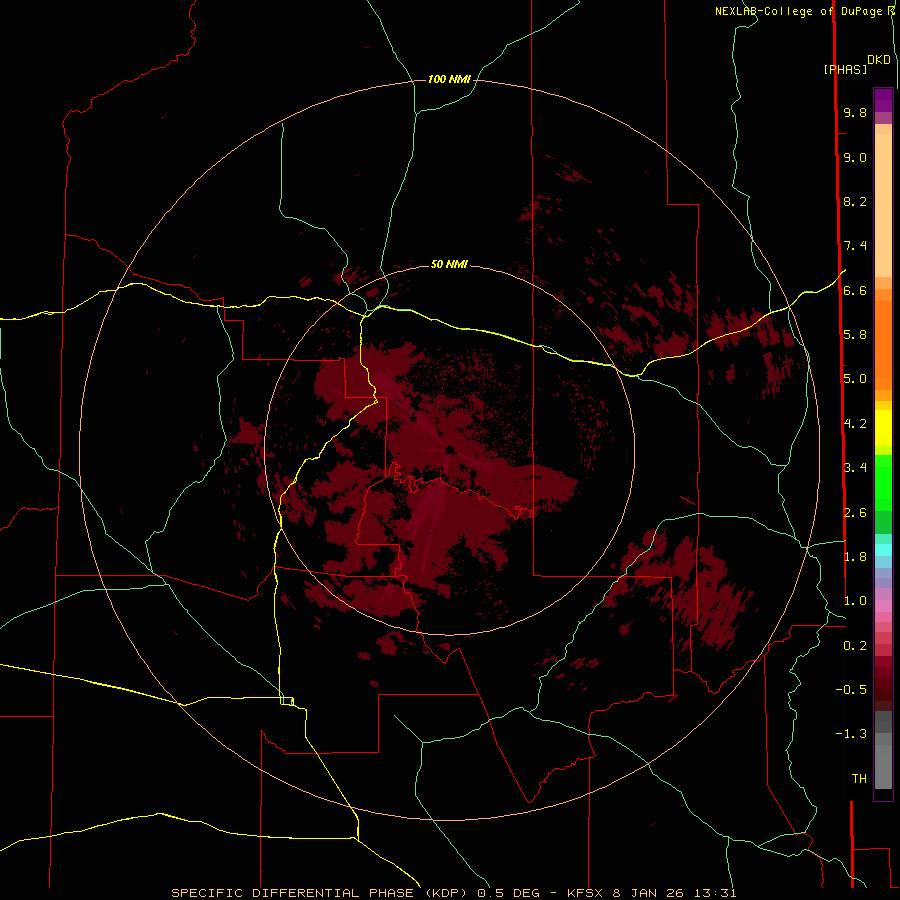Click the KFSX station identifier in the caption

tap(585, 893)
